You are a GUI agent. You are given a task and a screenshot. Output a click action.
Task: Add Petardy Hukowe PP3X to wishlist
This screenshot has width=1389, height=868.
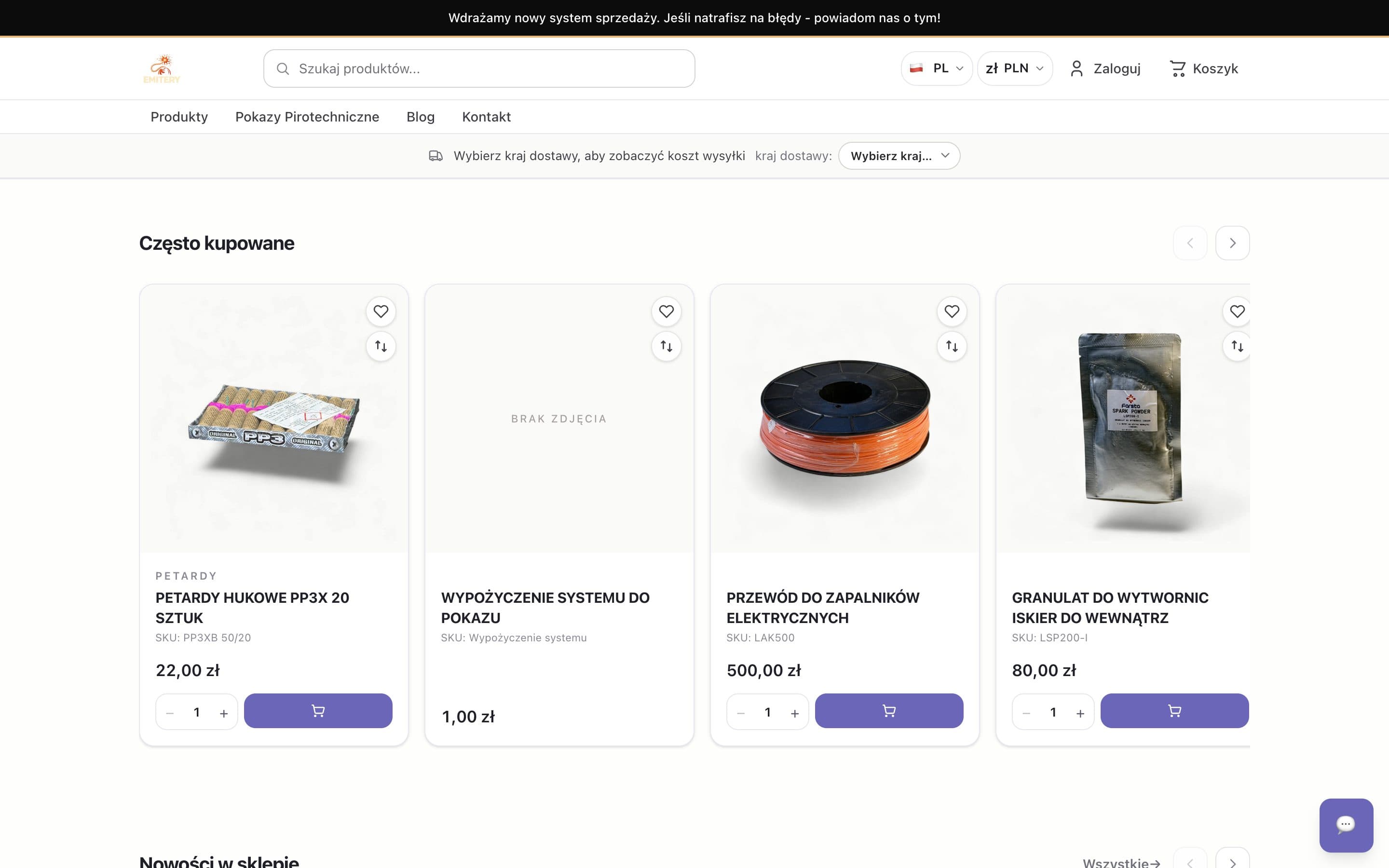point(381,311)
